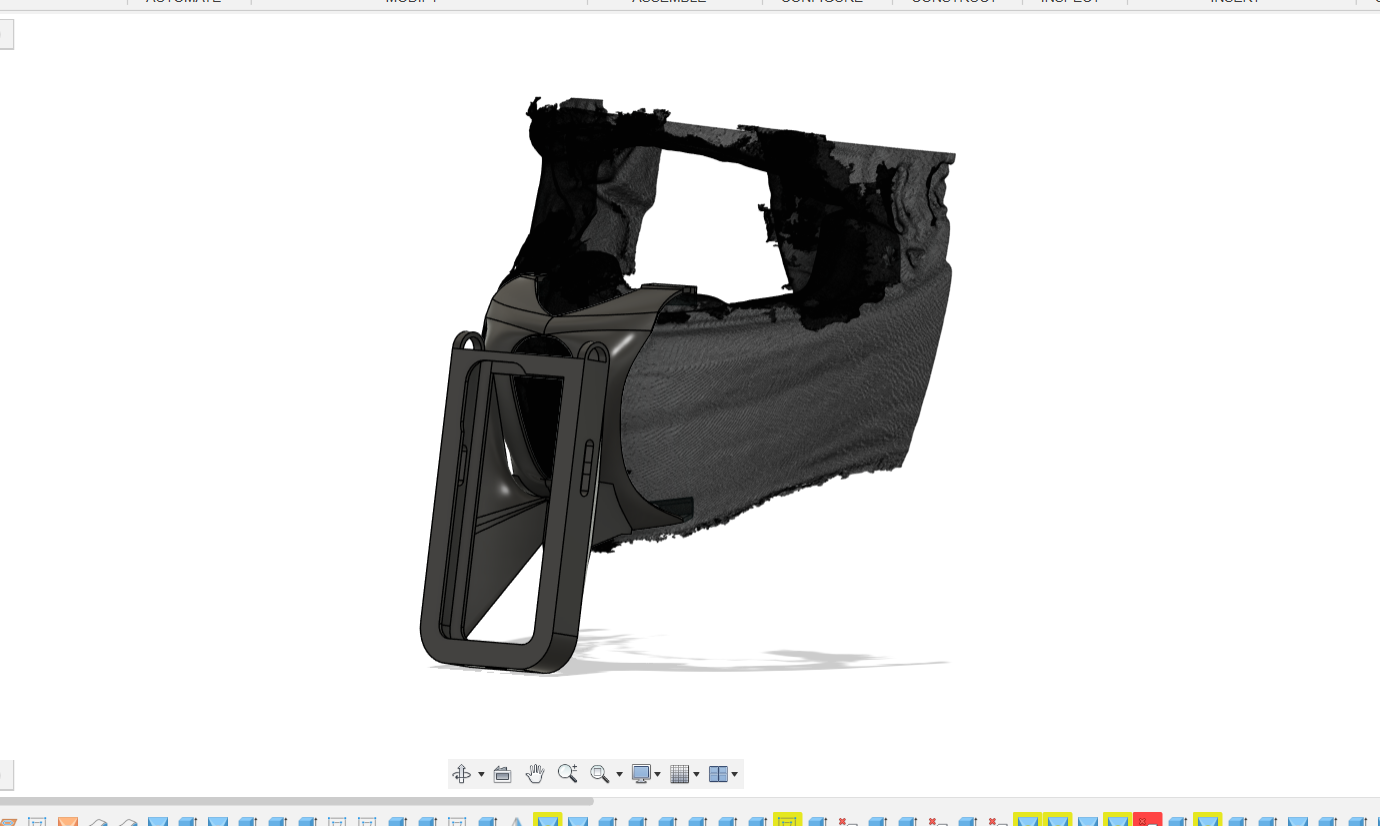Select the Zoom magnifier tool
1380x826 pixels.
click(568, 773)
